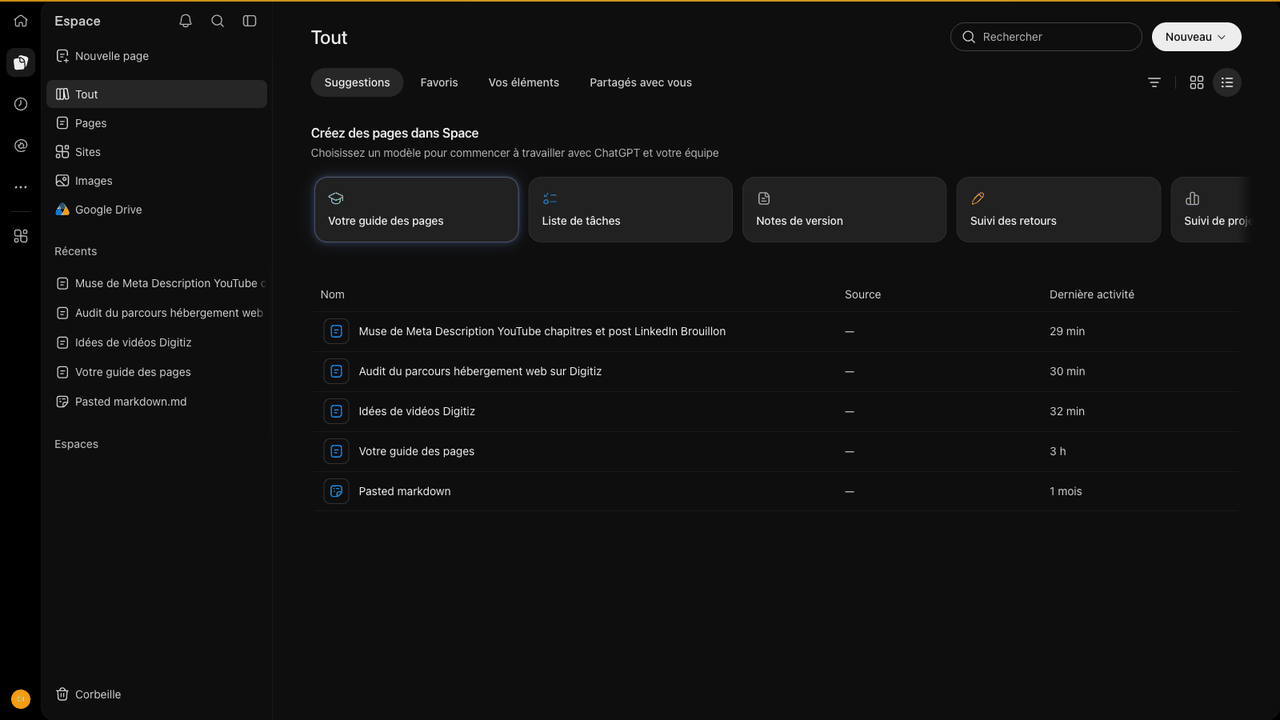Open recent Idées de vidéos Digitiz in sidebar
Image resolution: width=1280 pixels, height=720 pixels.
pyautogui.click(x=157, y=342)
